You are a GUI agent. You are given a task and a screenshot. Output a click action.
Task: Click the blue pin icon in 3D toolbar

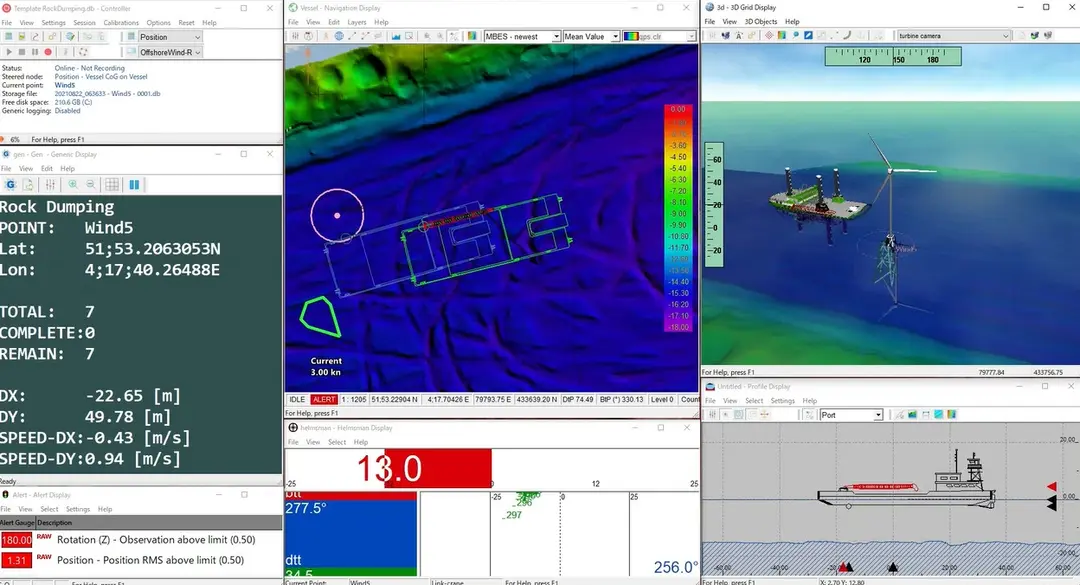(795, 35)
